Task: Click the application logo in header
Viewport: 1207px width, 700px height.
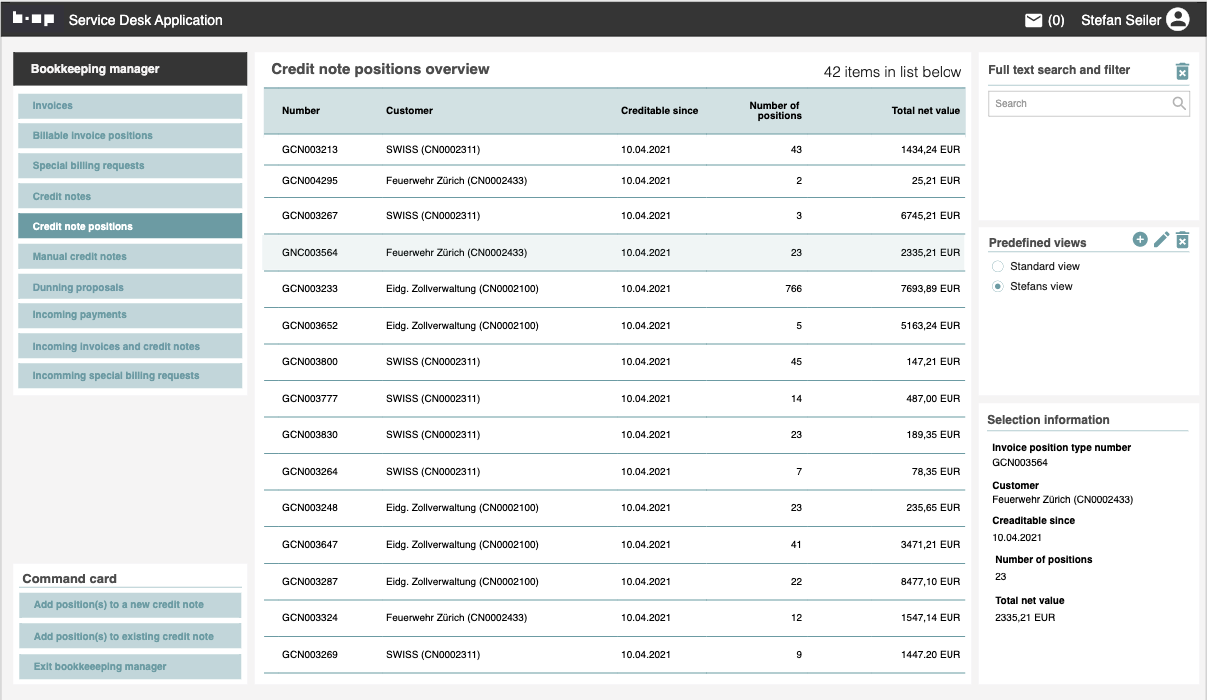Action: click(x=33, y=19)
